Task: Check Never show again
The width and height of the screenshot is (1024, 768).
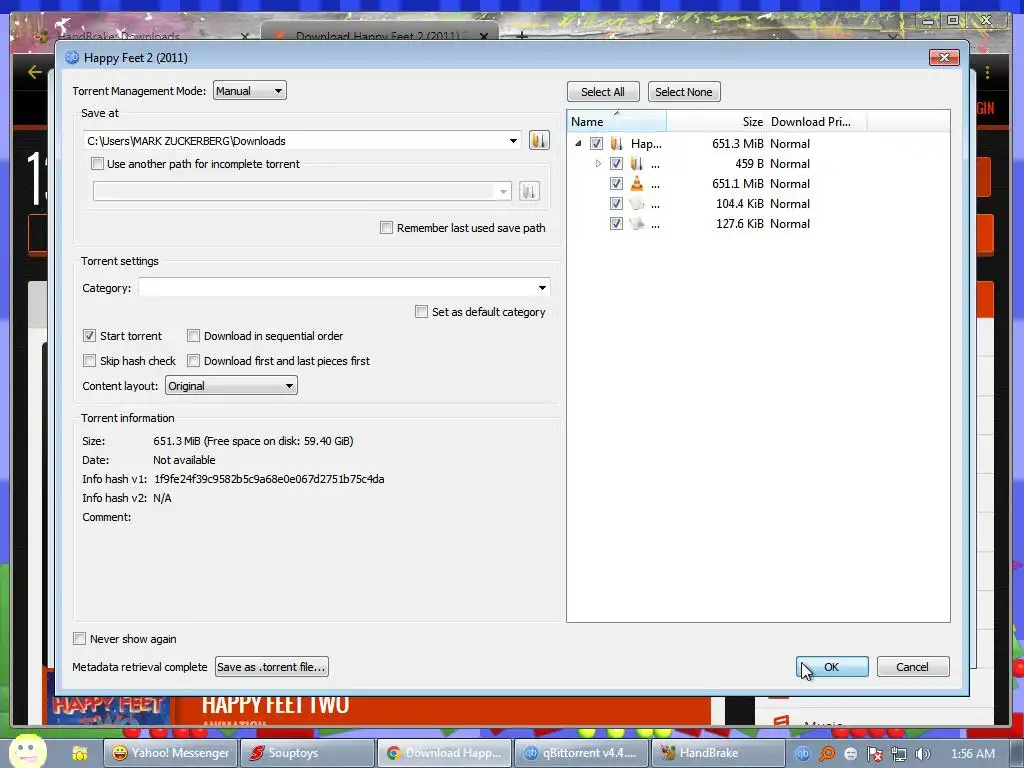Action: coord(80,639)
